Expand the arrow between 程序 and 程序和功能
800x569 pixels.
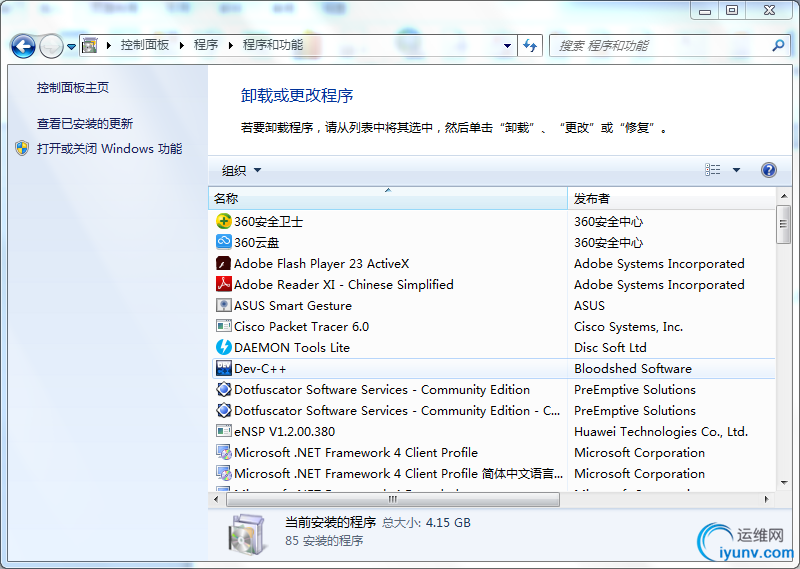[x=231, y=45]
